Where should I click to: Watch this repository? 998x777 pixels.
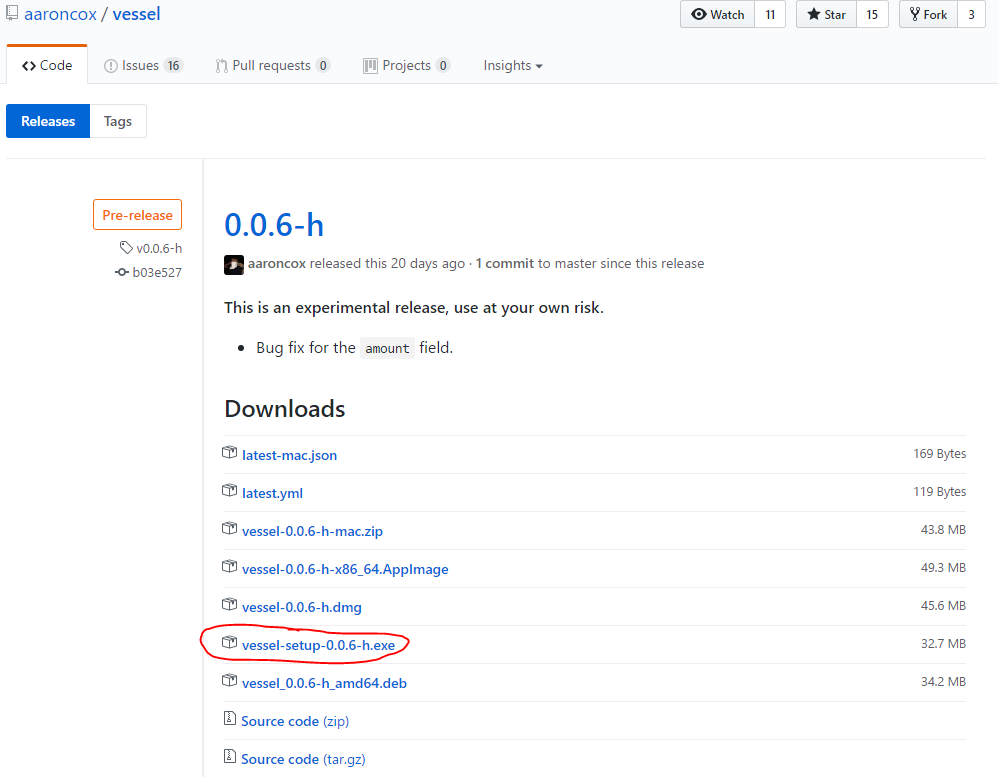pos(718,14)
